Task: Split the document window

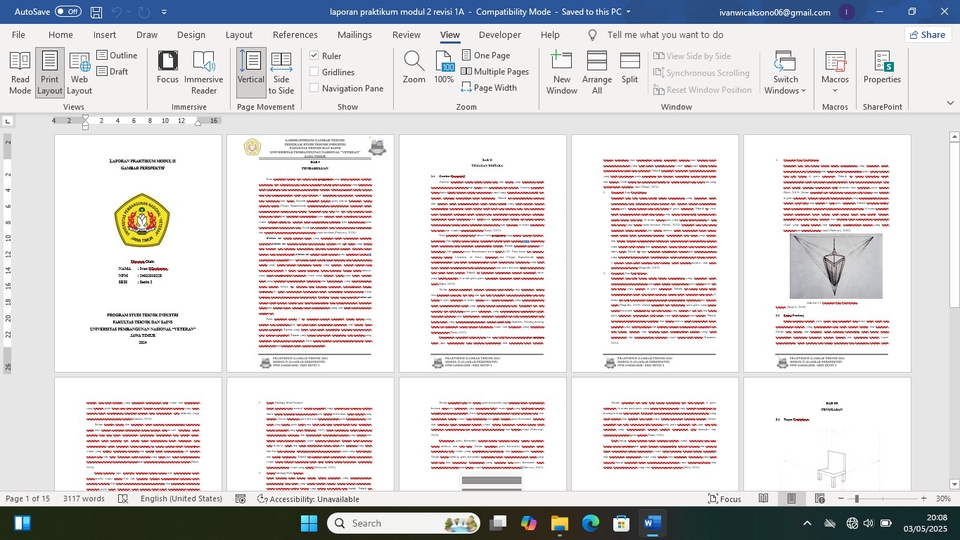Action: click(629, 67)
